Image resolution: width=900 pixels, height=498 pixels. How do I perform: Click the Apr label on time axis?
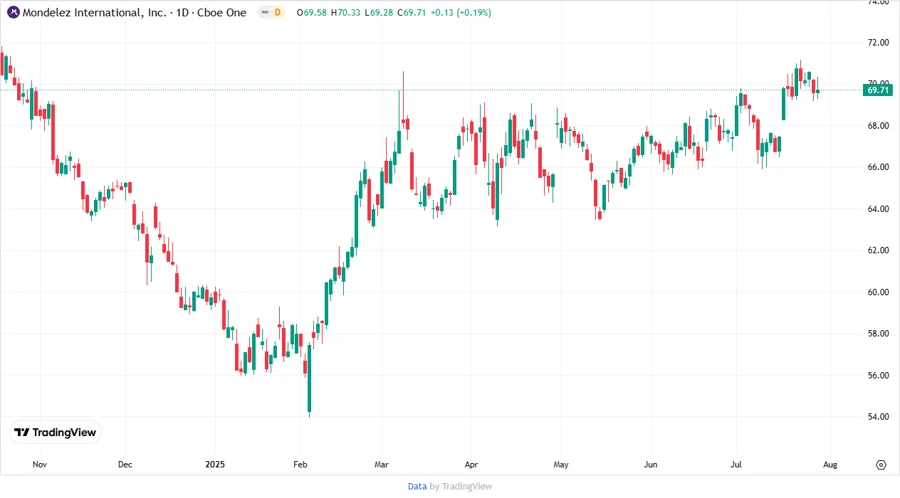(471, 464)
